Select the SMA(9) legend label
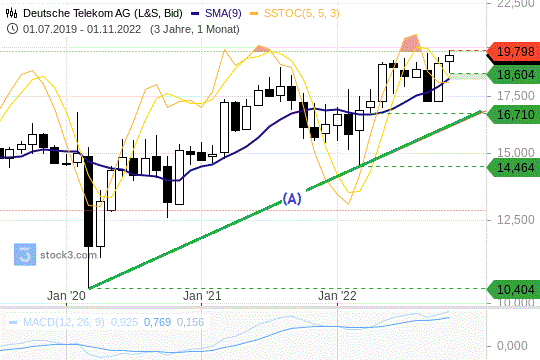The height and width of the screenshot is (360, 540). pyautogui.click(x=223, y=13)
